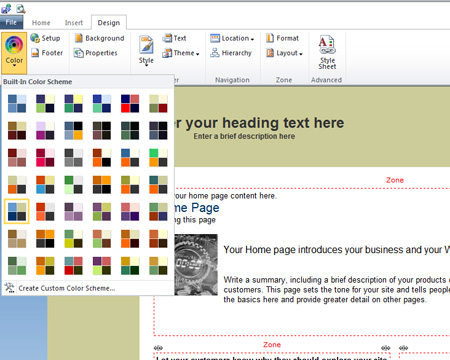Click the Color dropdown arrow
The height and width of the screenshot is (360, 450).
[14, 66]
